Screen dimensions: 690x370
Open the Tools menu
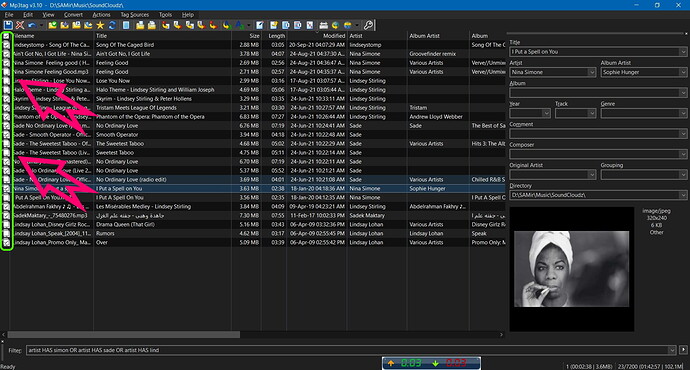pos(165,15)
